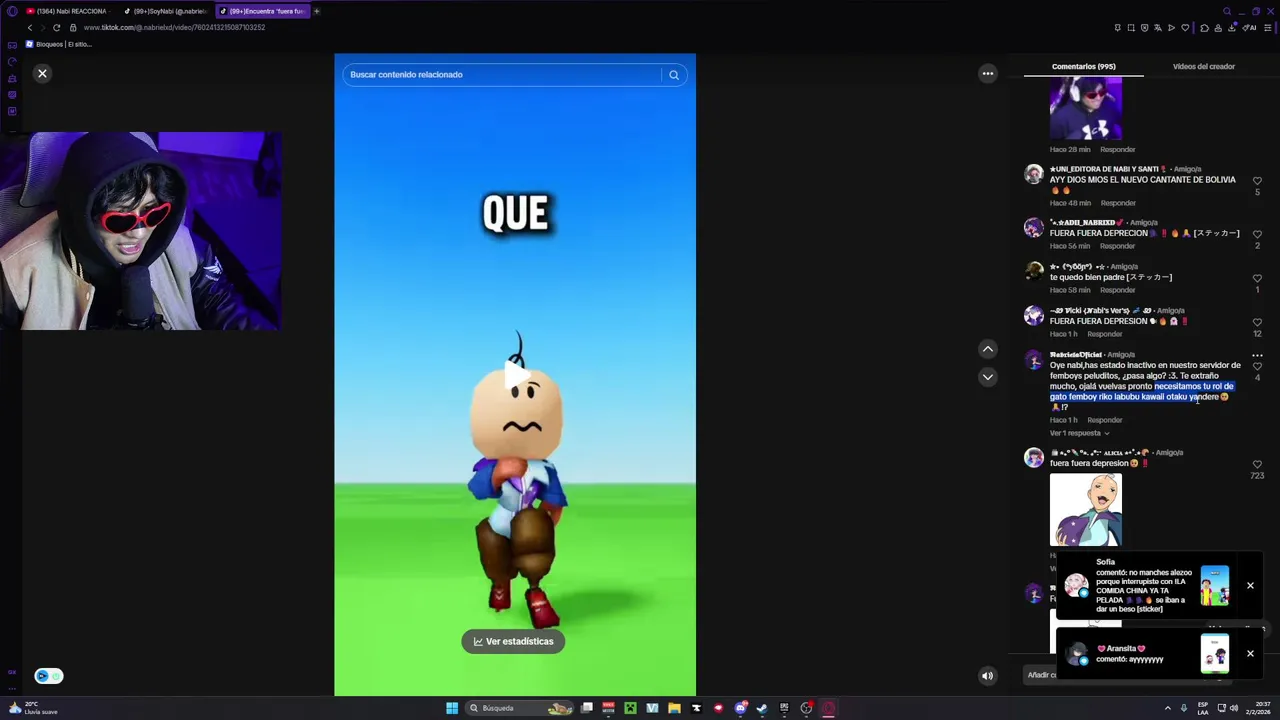The image size is (1280, 720).
Task: Click the play overlay on the video
Action: 515,374
